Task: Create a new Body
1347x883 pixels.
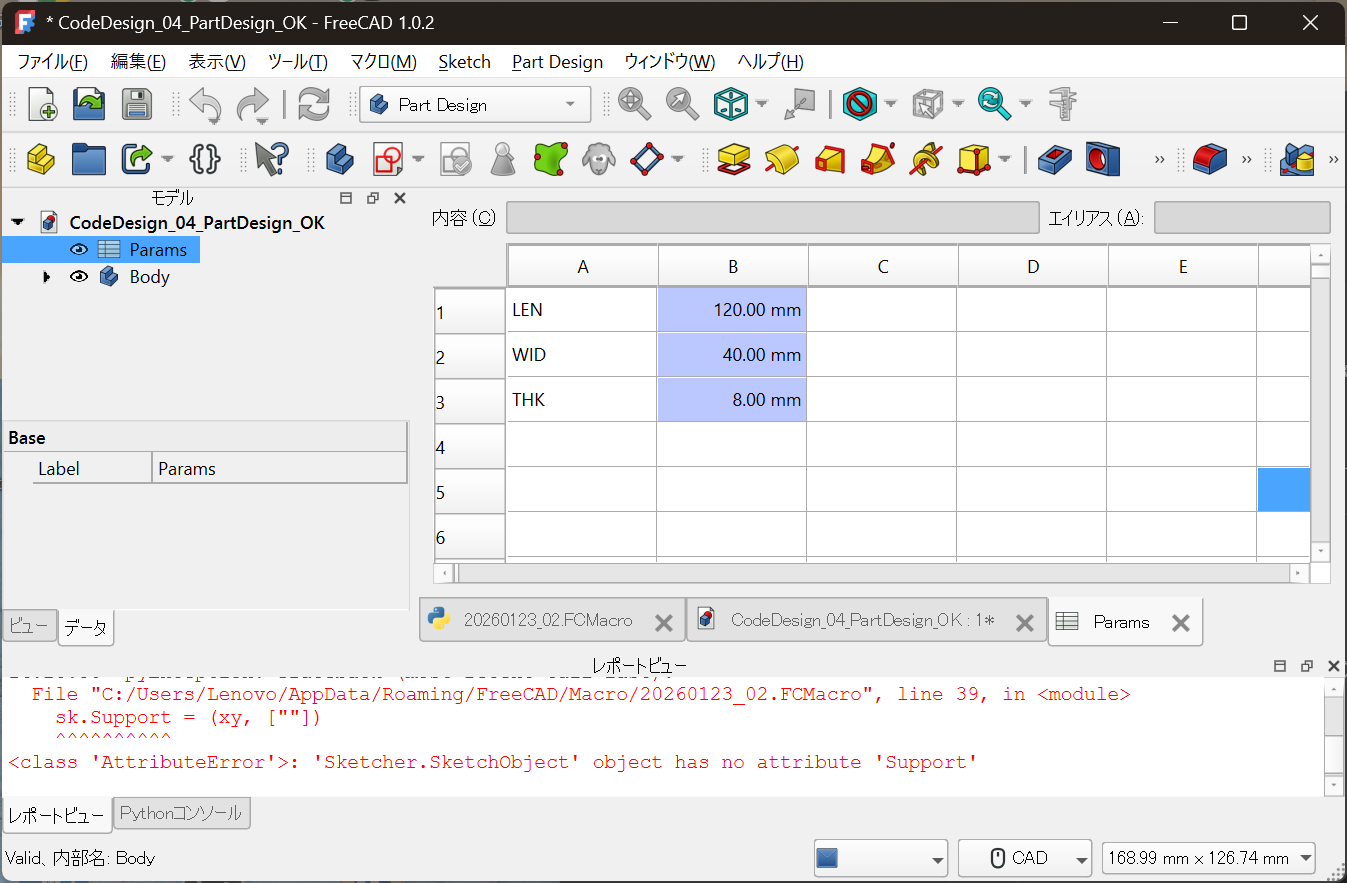Action: pos(342,159)
